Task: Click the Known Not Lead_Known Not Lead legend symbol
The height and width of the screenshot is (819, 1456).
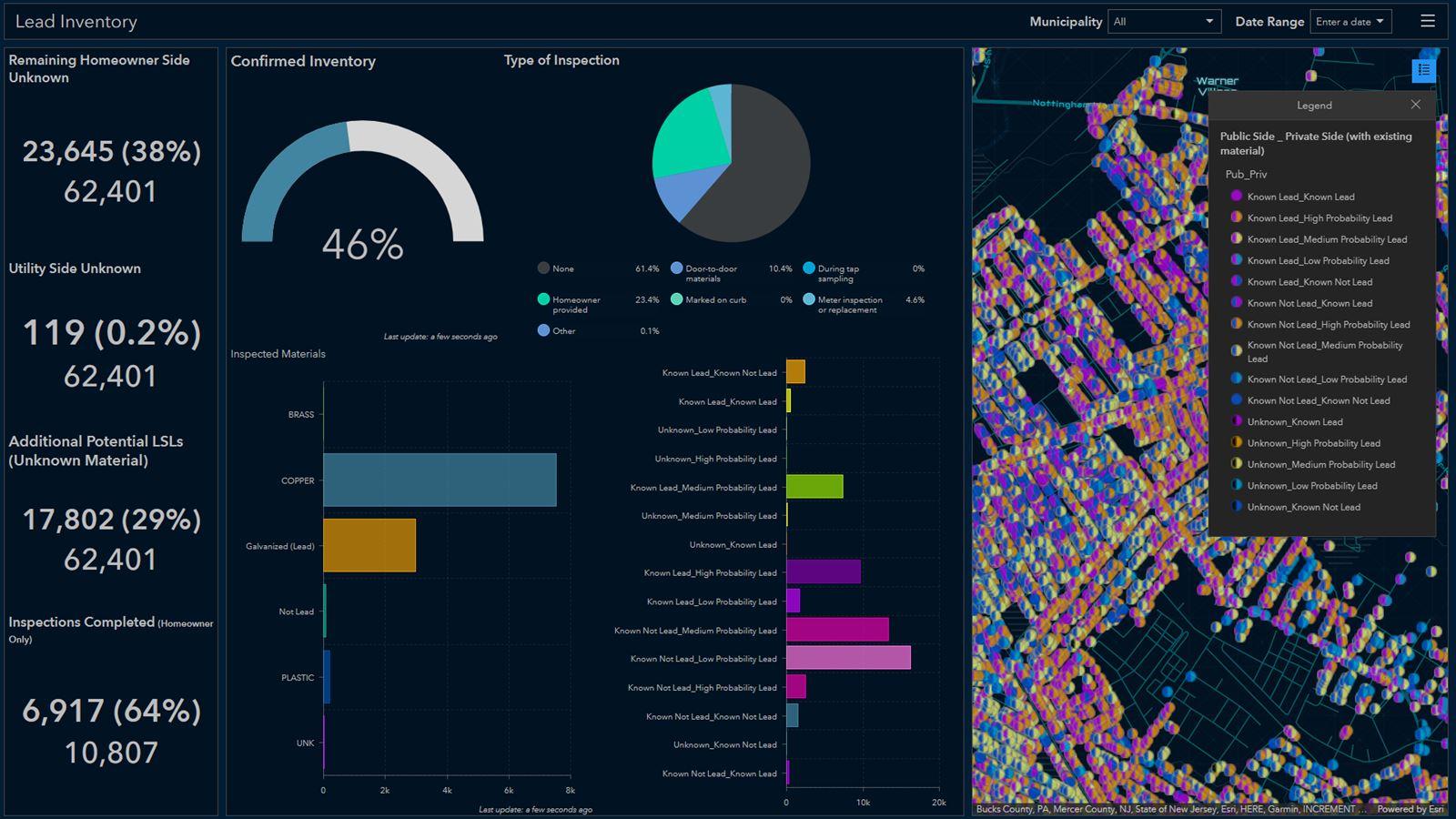Action: (x=1237, y=399)
